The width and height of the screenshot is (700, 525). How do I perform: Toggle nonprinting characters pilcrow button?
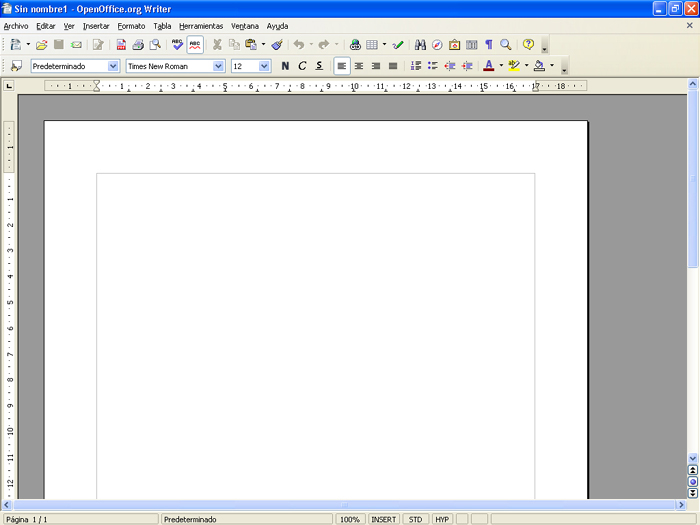pos(489,45)
